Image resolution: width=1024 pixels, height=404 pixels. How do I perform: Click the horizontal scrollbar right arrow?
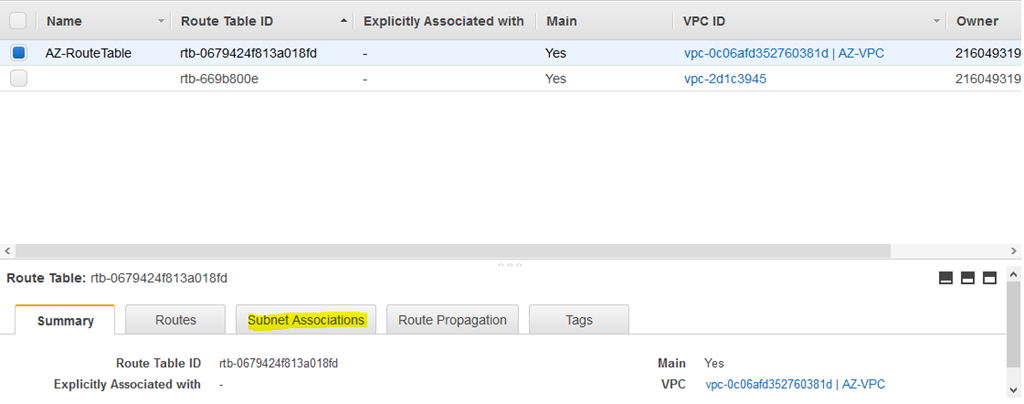1014,251
